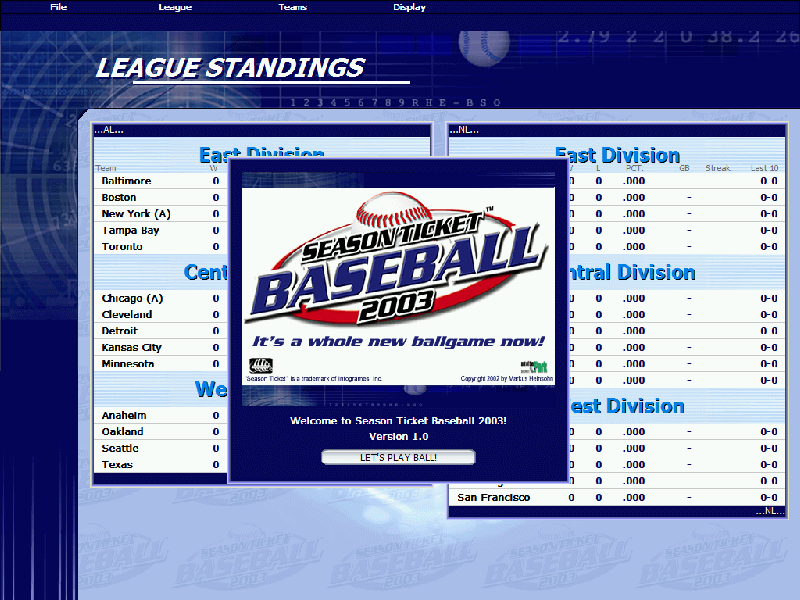Select Minnesota team row
The image size is (800, 600).
click(x=161, y=364)
